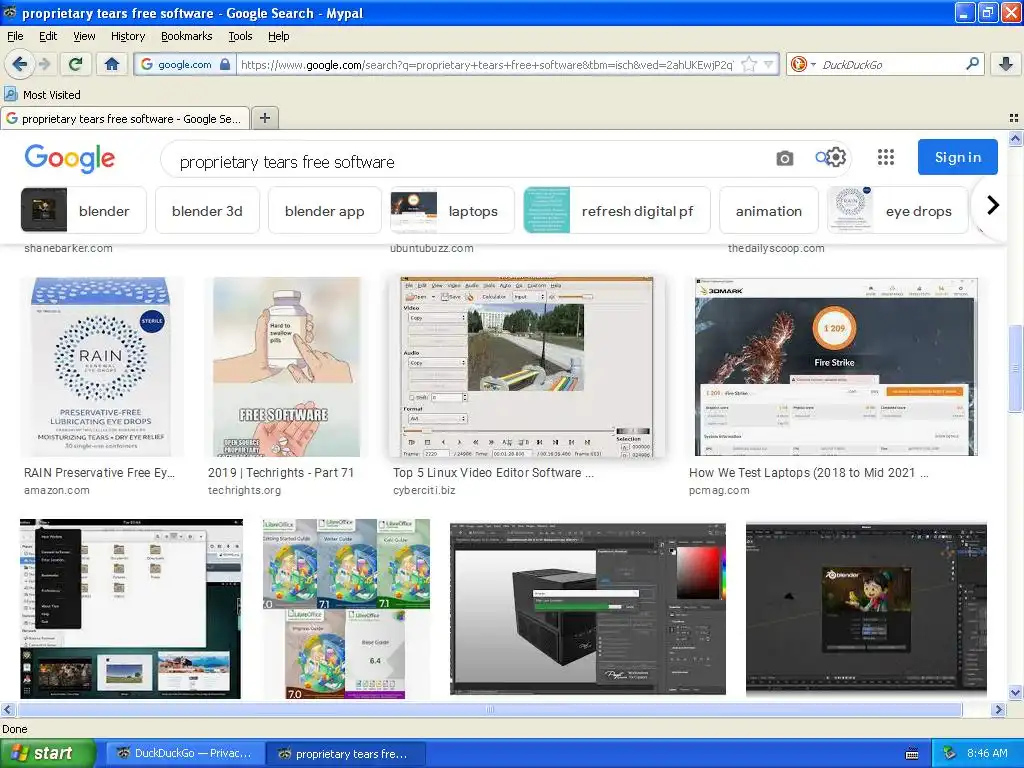The image size is (1024, 768).
Task: Select the proprietary tears Google Search tab
Action: [125, 118]
